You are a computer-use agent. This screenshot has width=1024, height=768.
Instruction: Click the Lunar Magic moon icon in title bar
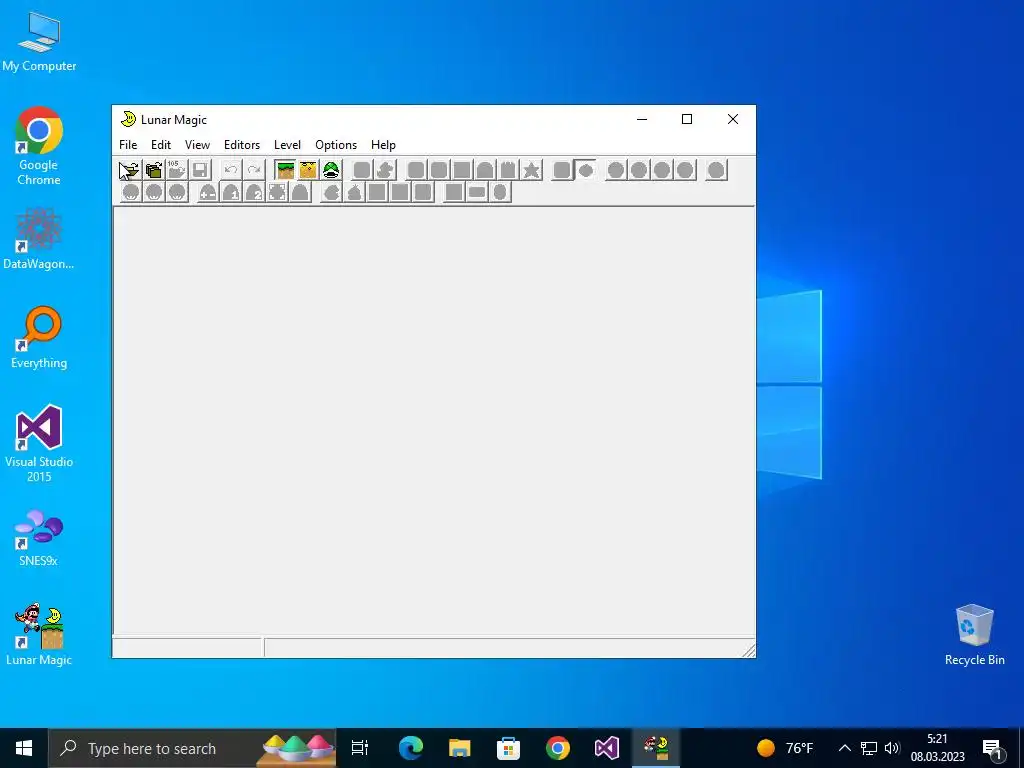pyautogui.click(x=129, y=119)
